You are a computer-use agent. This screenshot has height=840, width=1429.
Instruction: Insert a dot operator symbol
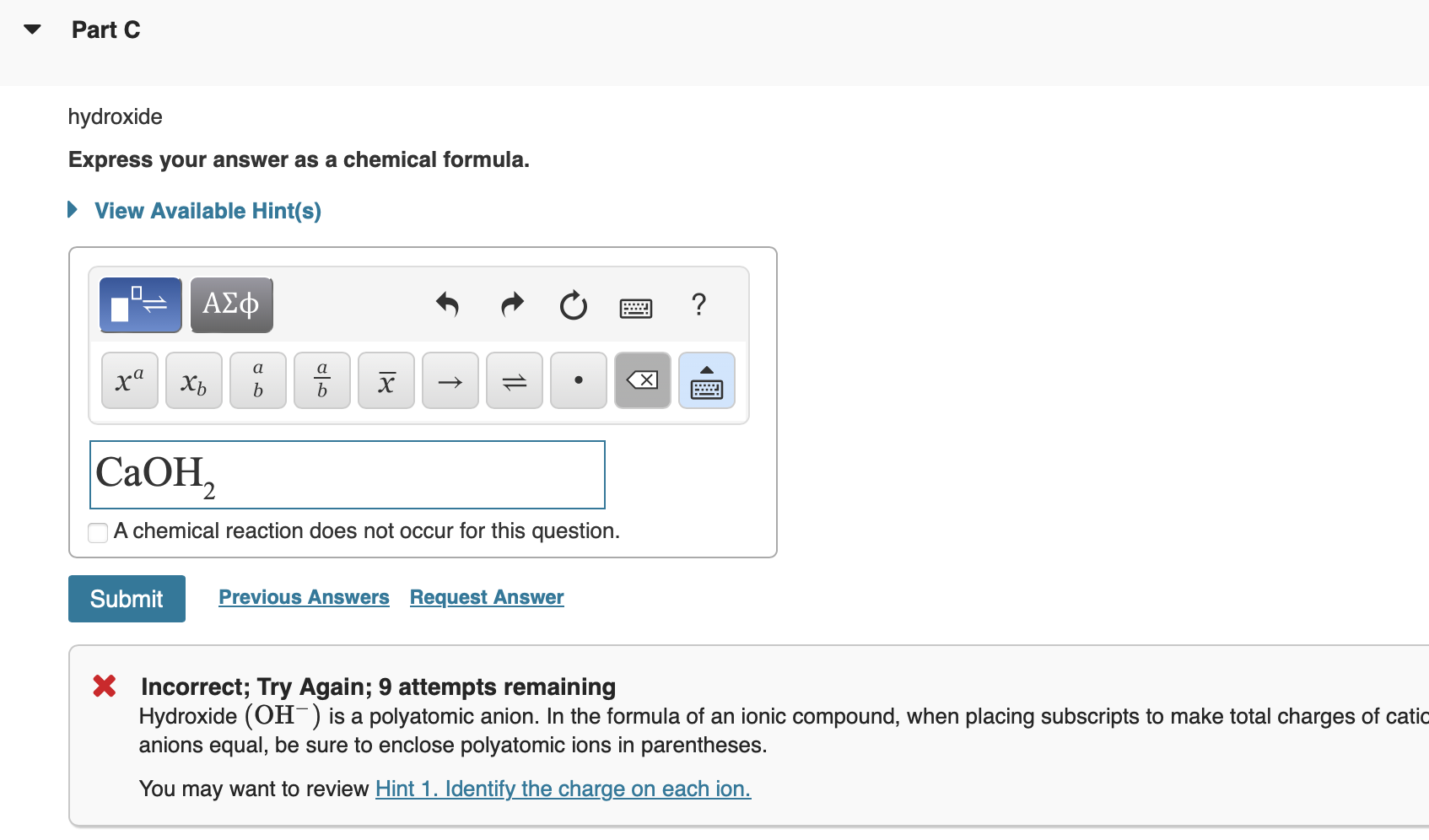[x=578, y=380]
